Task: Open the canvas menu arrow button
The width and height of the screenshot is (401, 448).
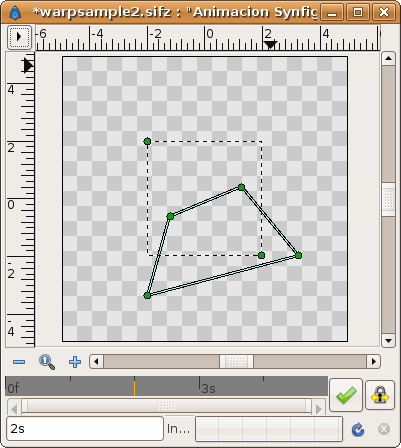Action: pyautogui.click(x=19, y=37)
